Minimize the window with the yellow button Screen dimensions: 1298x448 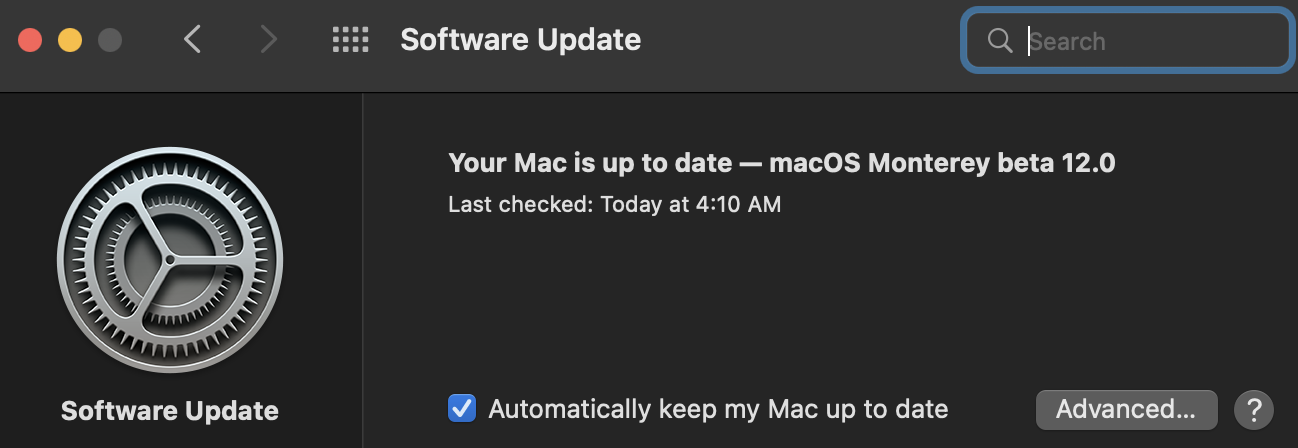coord(69,40)
